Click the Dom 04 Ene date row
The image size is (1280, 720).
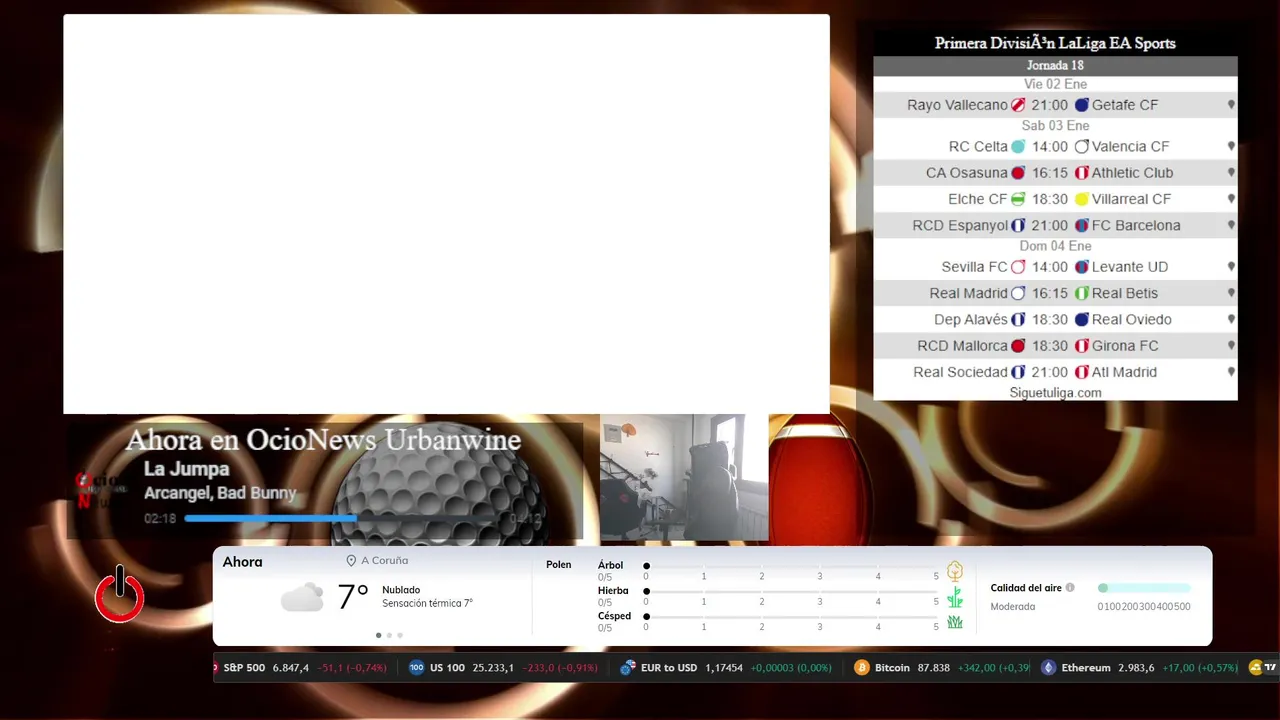(1055, 246)
